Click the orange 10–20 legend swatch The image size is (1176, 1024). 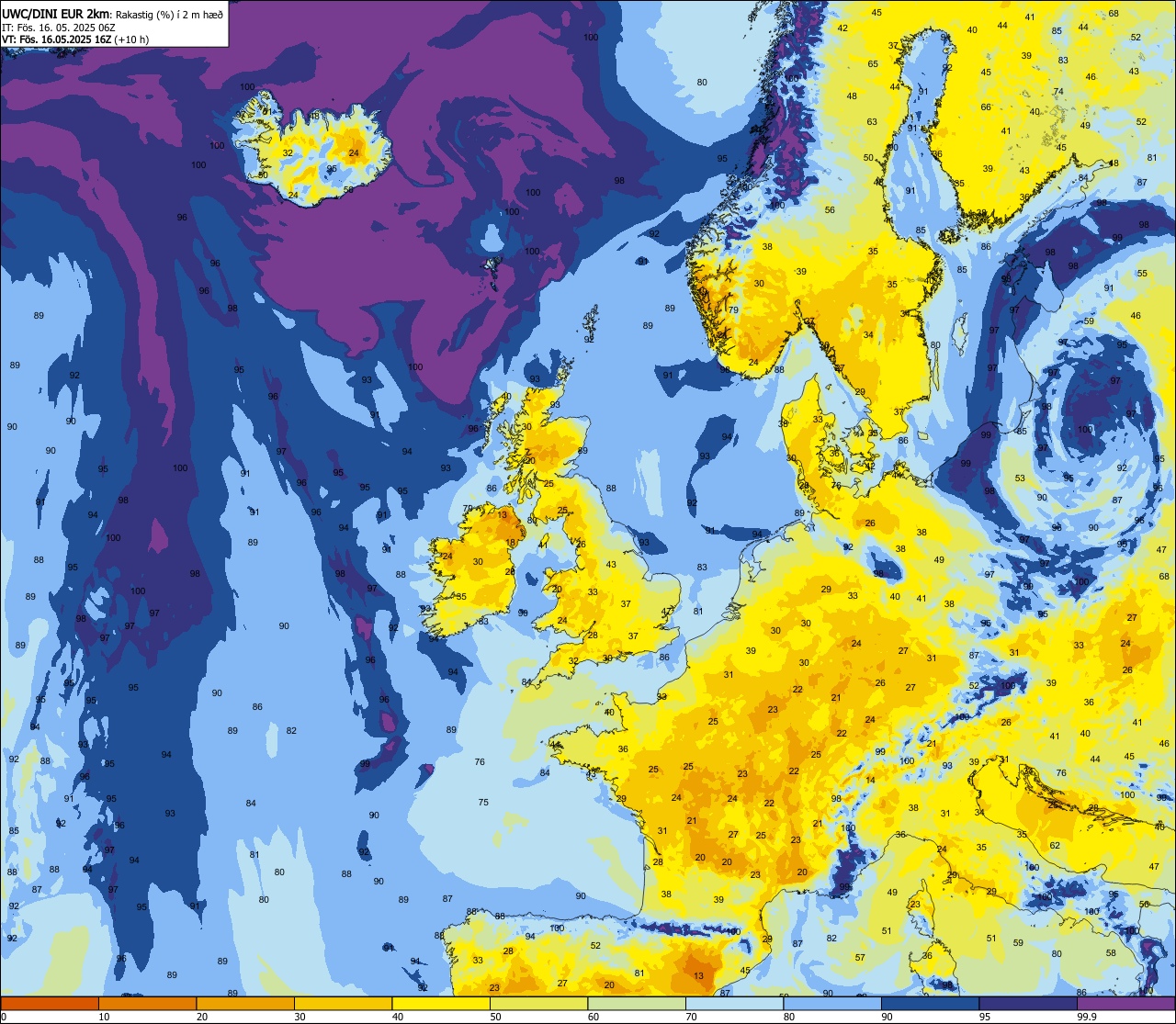click(x=147, y=1003)
